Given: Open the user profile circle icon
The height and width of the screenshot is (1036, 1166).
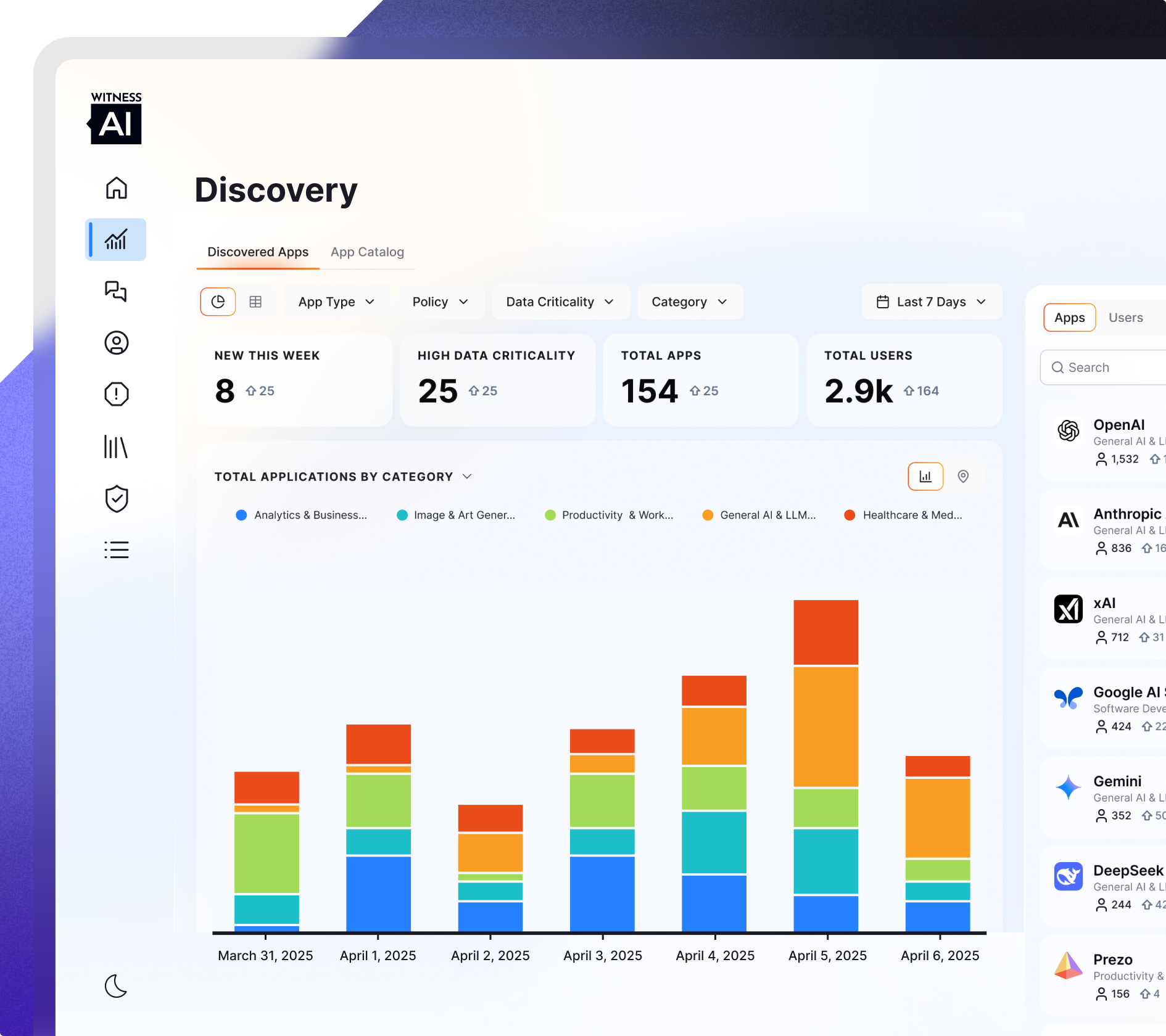Looking at the screenshot, I should (x=116, y=343).
